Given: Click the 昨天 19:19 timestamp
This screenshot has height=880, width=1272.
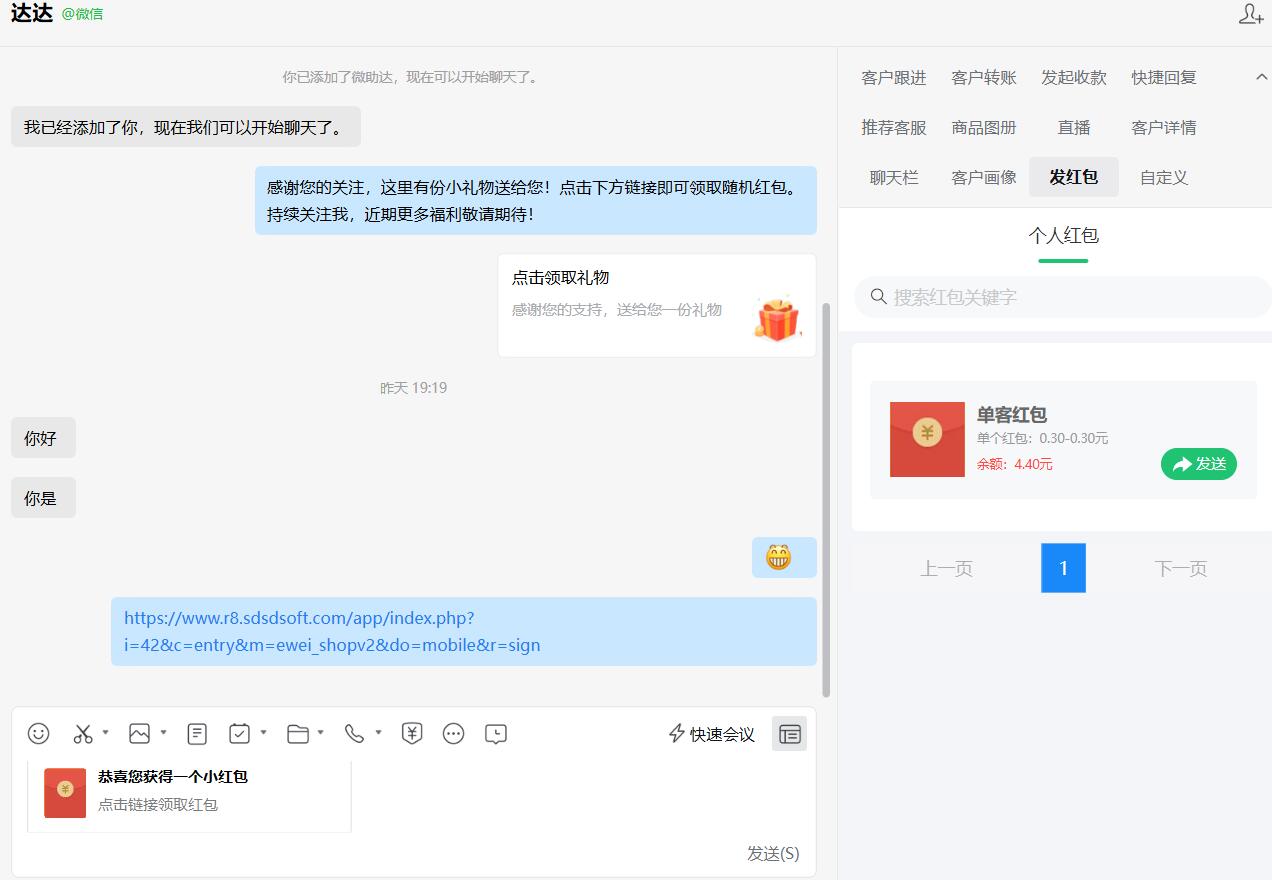Looking at the screenshot, I should coord(413,387).
